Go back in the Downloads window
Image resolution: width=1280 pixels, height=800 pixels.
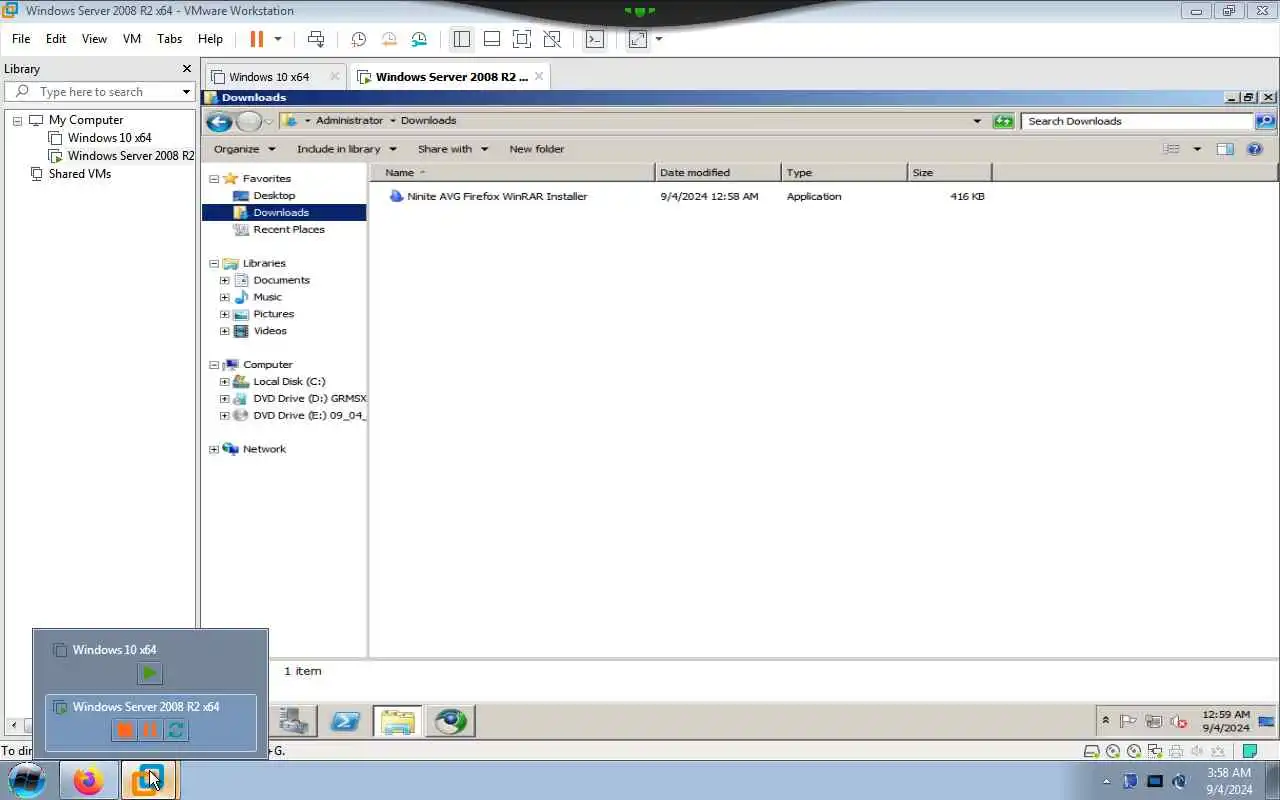(219, 121)
